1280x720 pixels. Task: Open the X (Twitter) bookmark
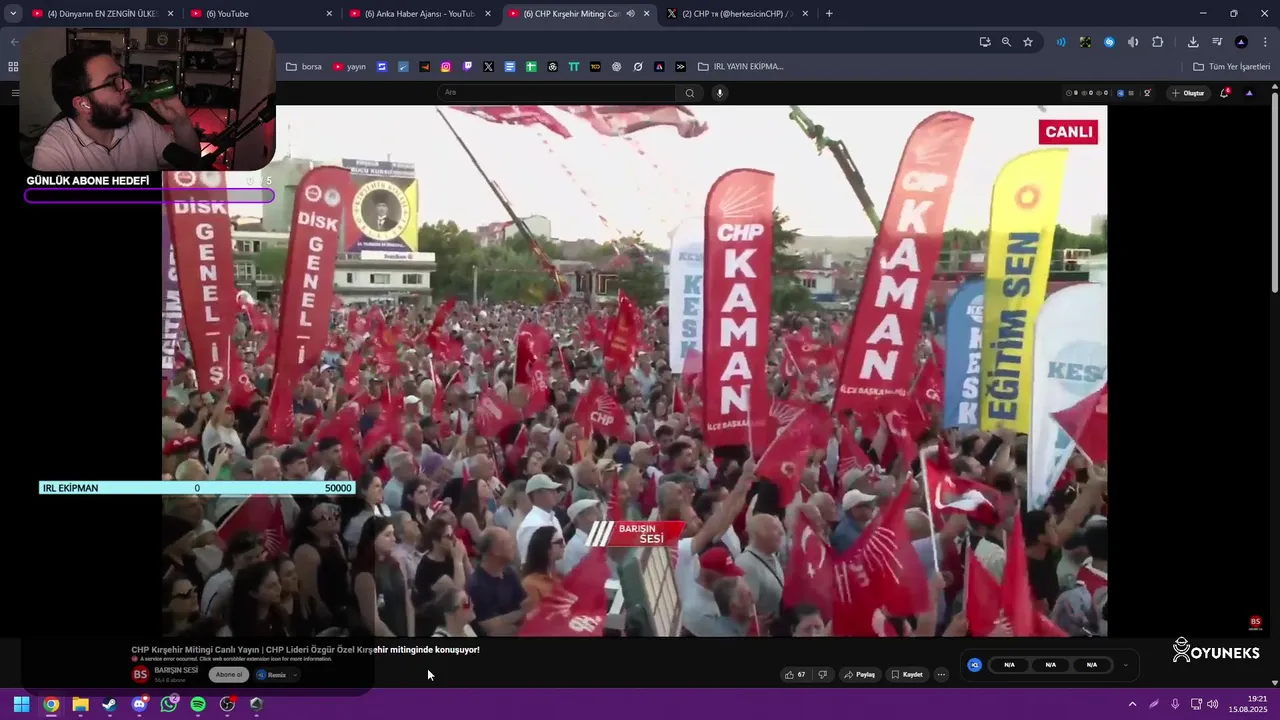(x=488, y=67)
